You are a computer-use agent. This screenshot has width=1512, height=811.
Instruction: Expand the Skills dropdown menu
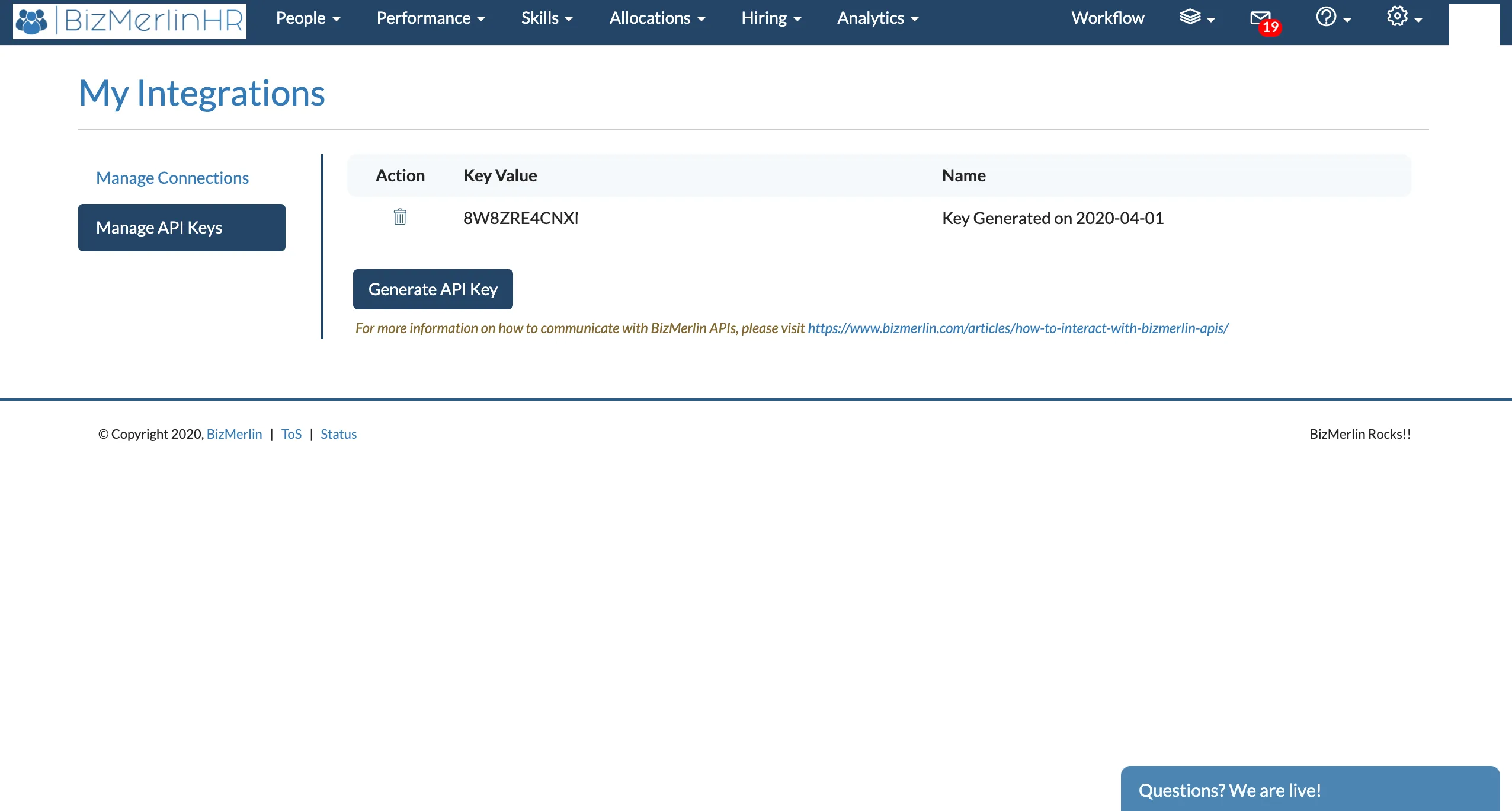point(547,18)
